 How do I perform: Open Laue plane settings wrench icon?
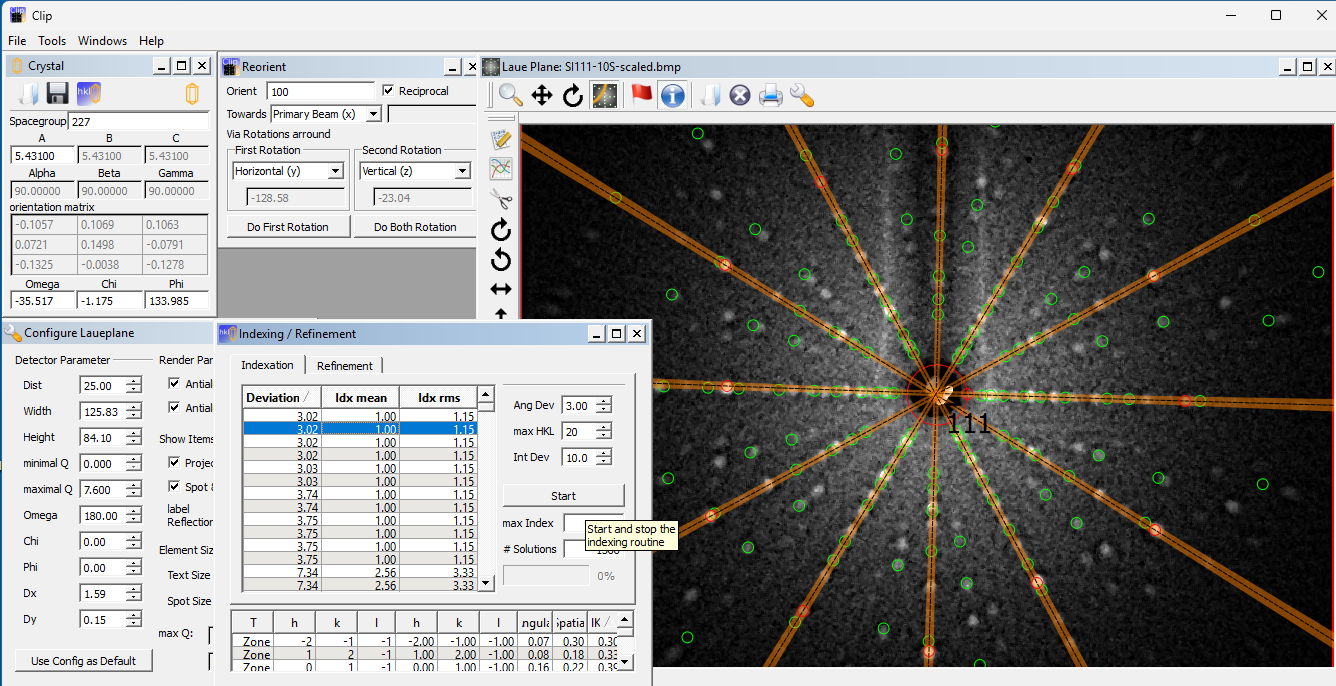tap(801, 95)
